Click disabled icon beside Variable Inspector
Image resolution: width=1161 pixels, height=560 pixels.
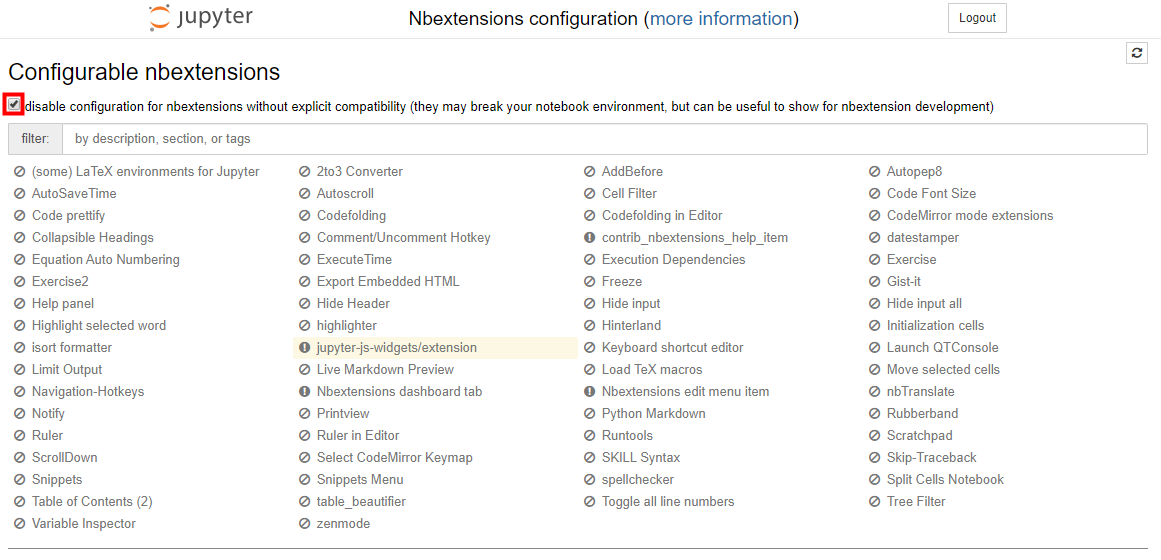[19, 524]
